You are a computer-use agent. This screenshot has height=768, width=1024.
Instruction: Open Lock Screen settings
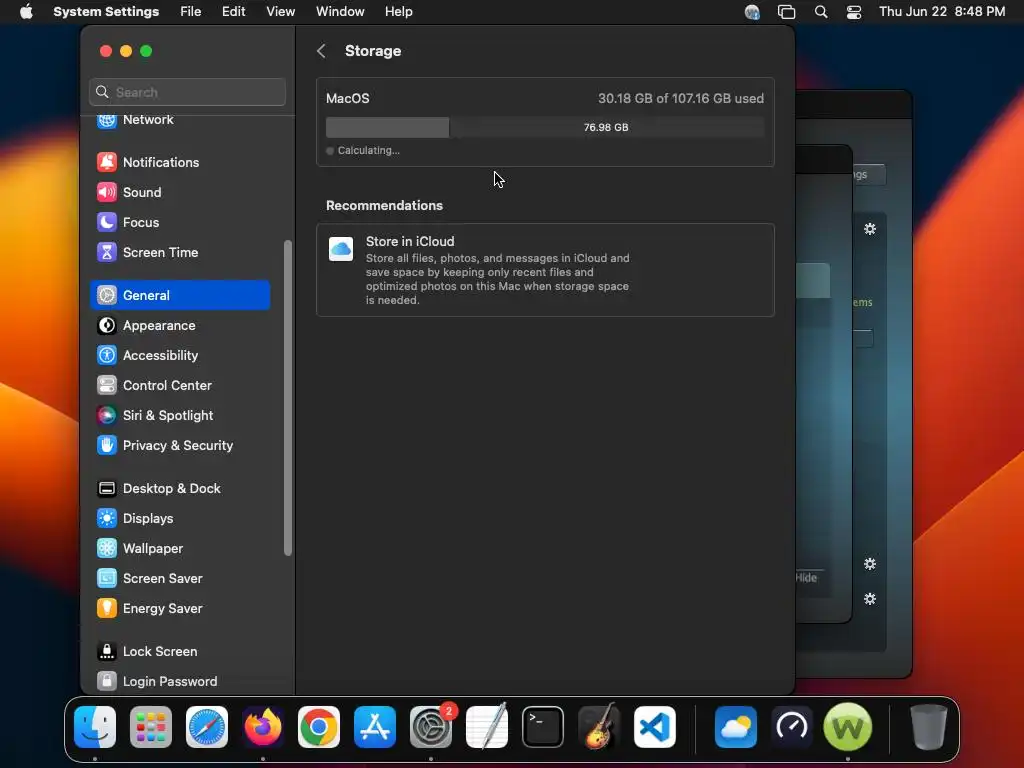click(x=180, y=652)
